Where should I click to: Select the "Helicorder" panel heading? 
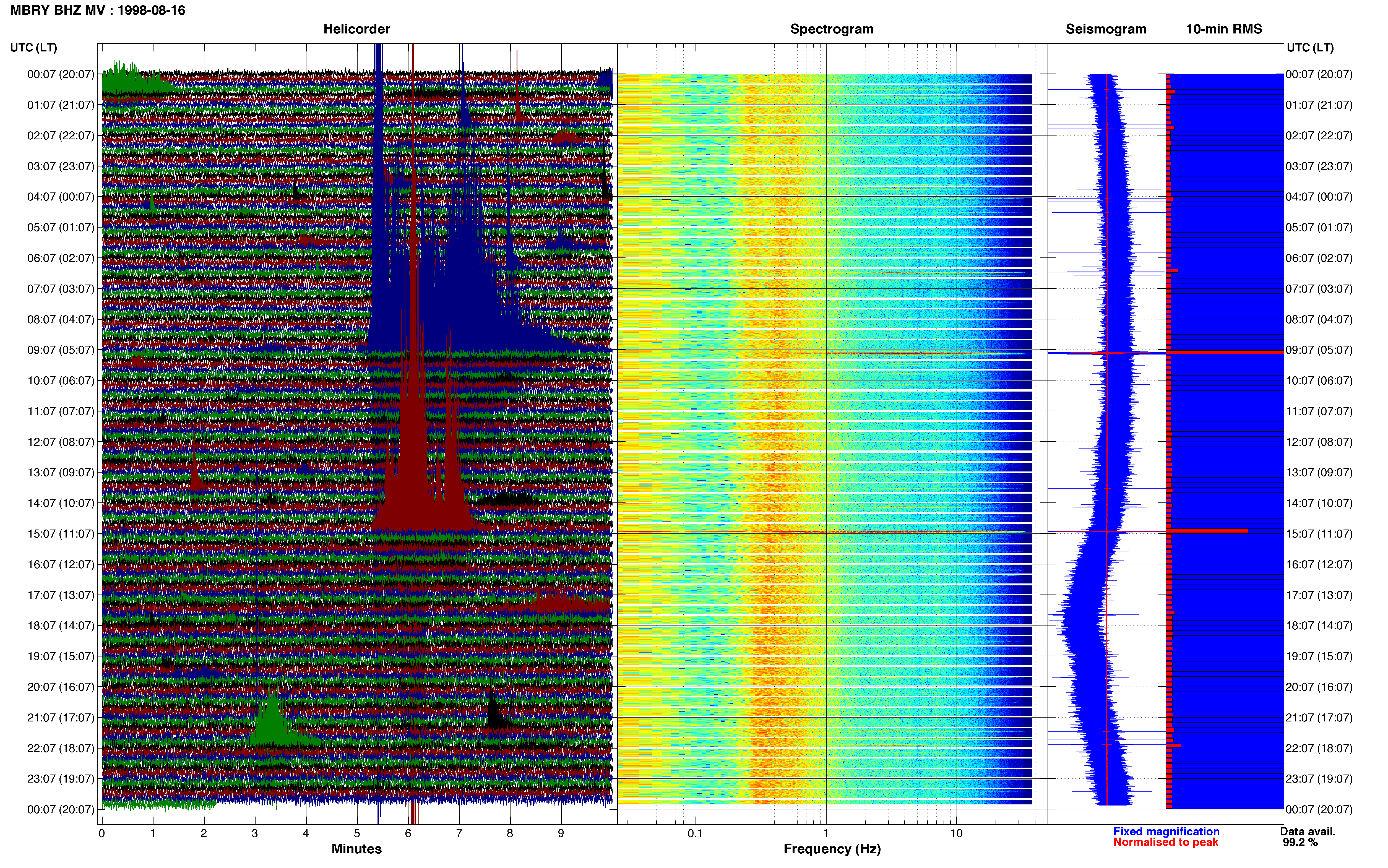(x=356, y=29)
